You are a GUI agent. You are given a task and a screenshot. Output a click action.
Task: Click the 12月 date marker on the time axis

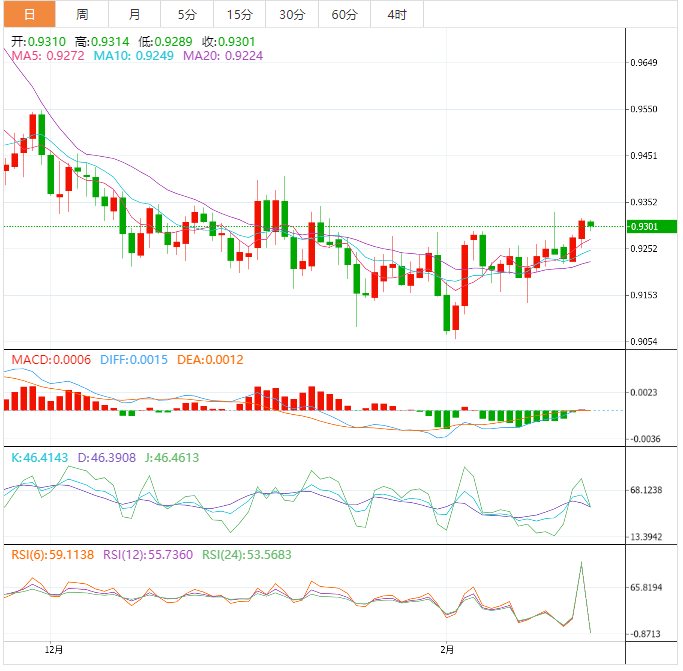[x=54, y=651]
